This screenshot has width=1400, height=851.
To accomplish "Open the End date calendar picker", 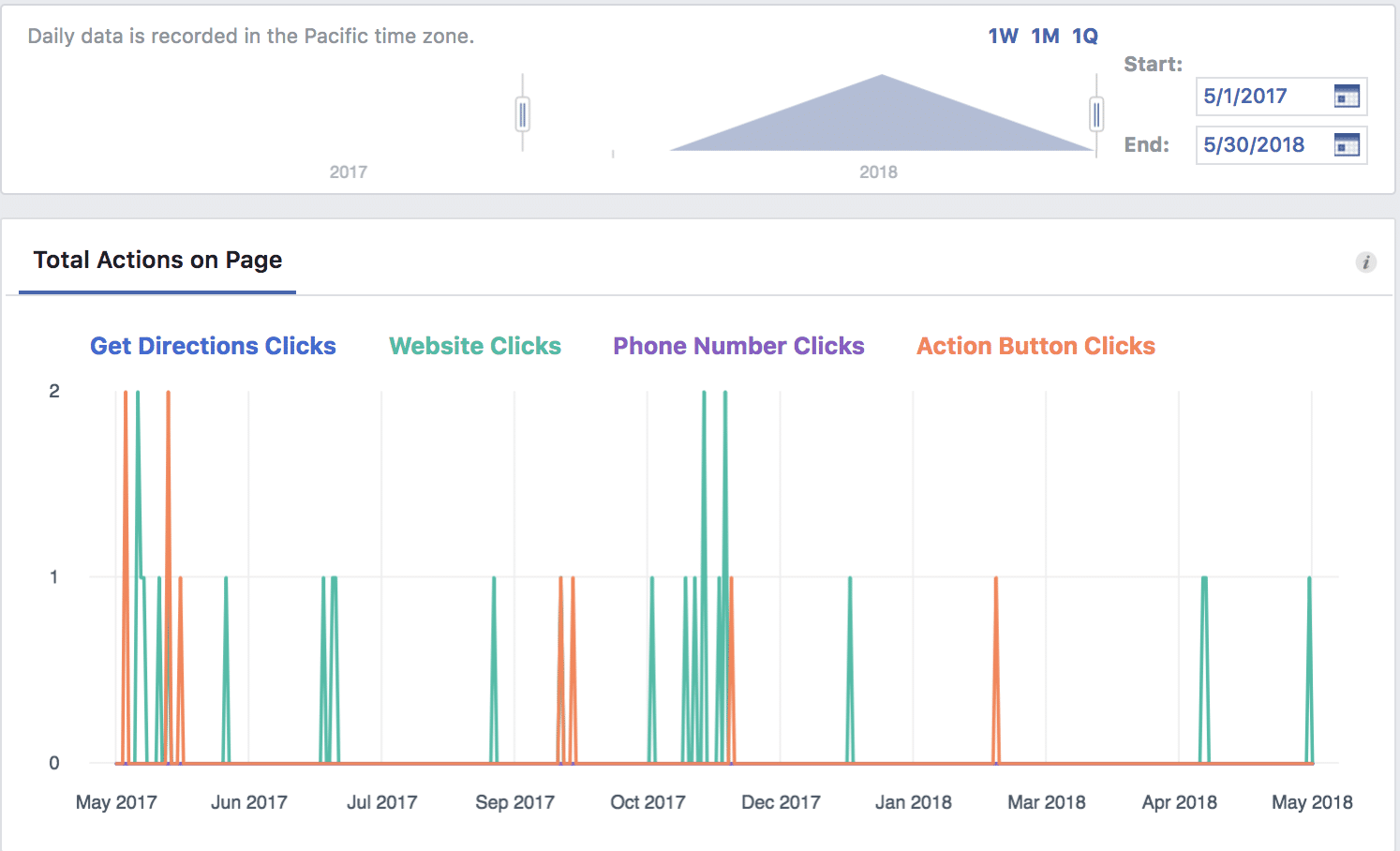I will point(1347,144).
